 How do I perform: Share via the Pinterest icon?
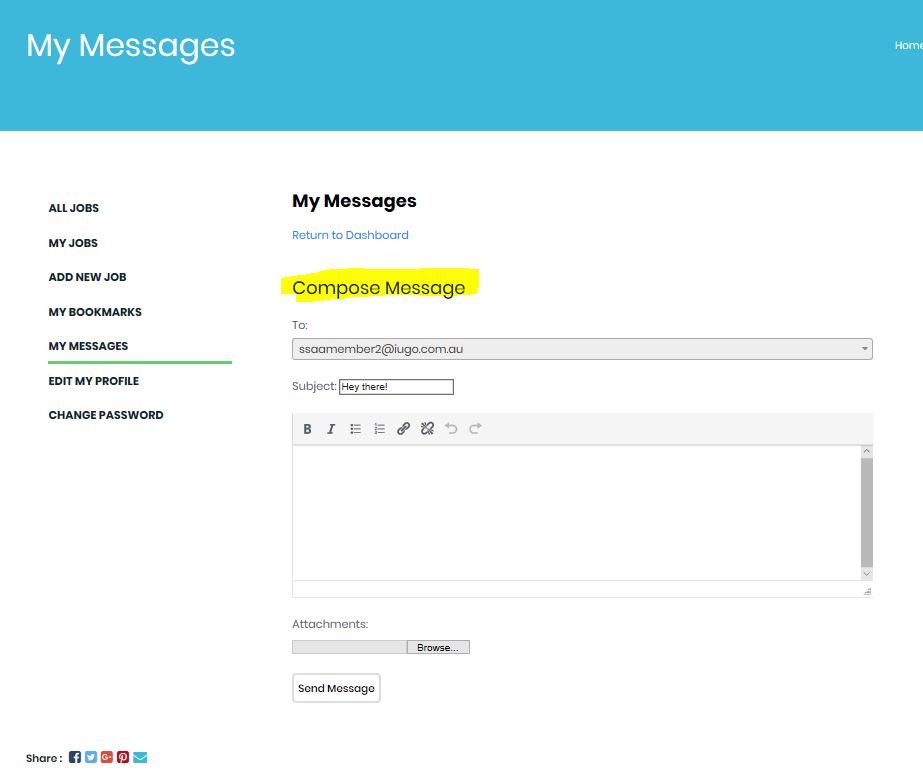click(123, 758)
